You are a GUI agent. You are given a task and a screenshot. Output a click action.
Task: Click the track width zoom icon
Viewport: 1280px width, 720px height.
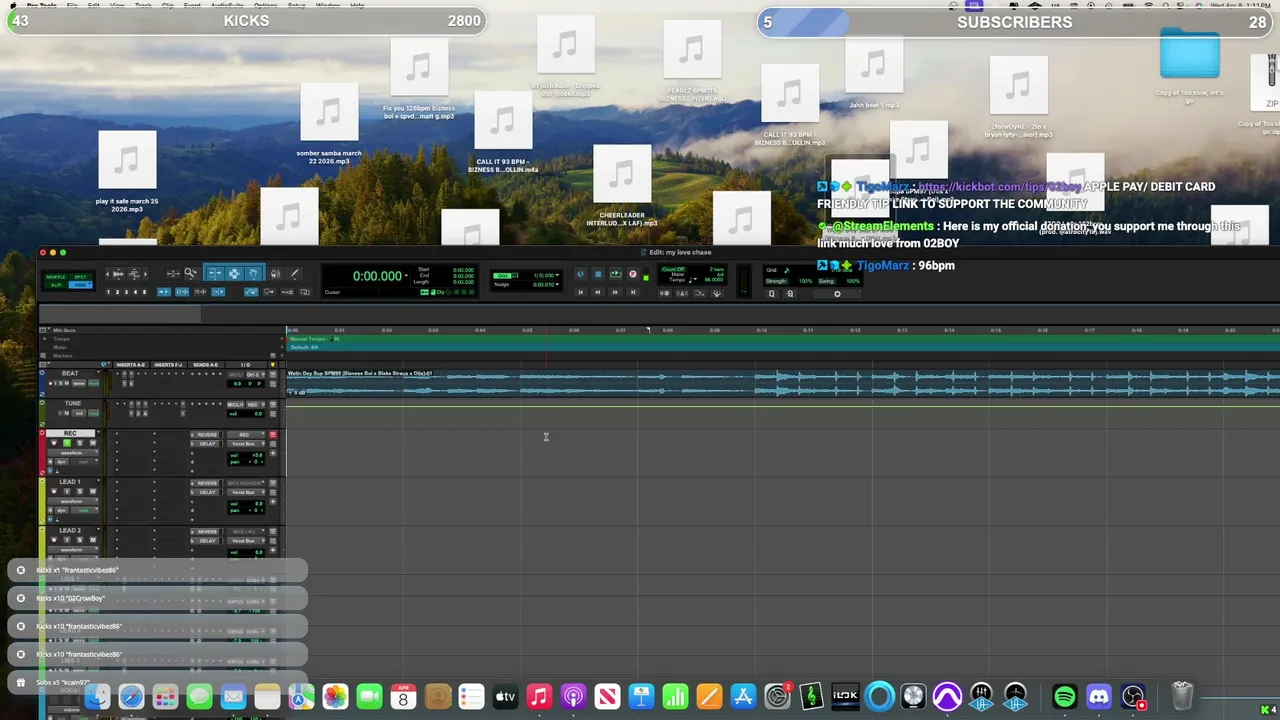tap(173, 274)
